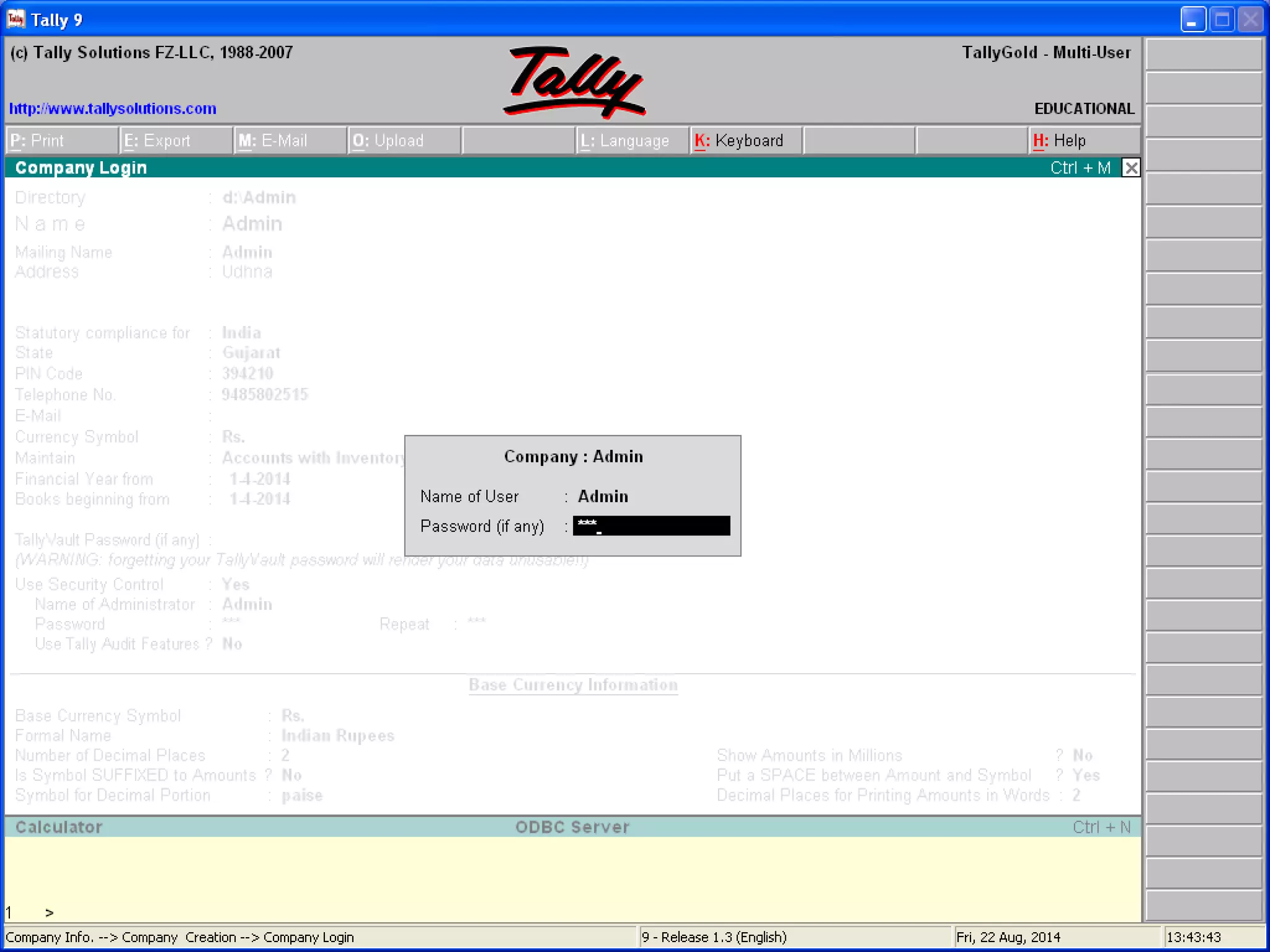Image resolution: width=1270 pixels, height=952 pixels.
Task: Minimize the Tally 9 window
Action: (1192, 20)
